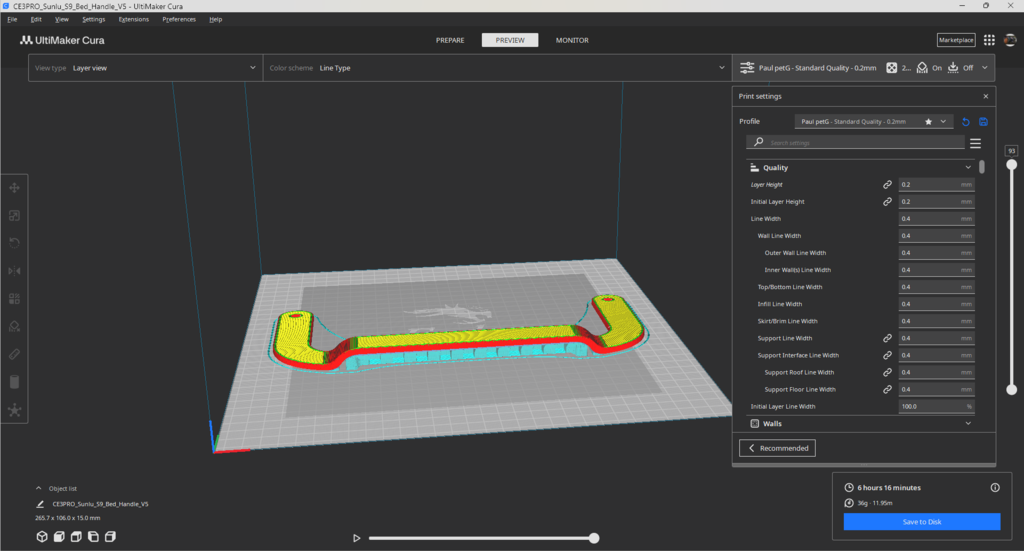Click the top handle of layer slider
Image resolution: width=1024 pixels, height=551 pixels.
tap(1012, 165)
